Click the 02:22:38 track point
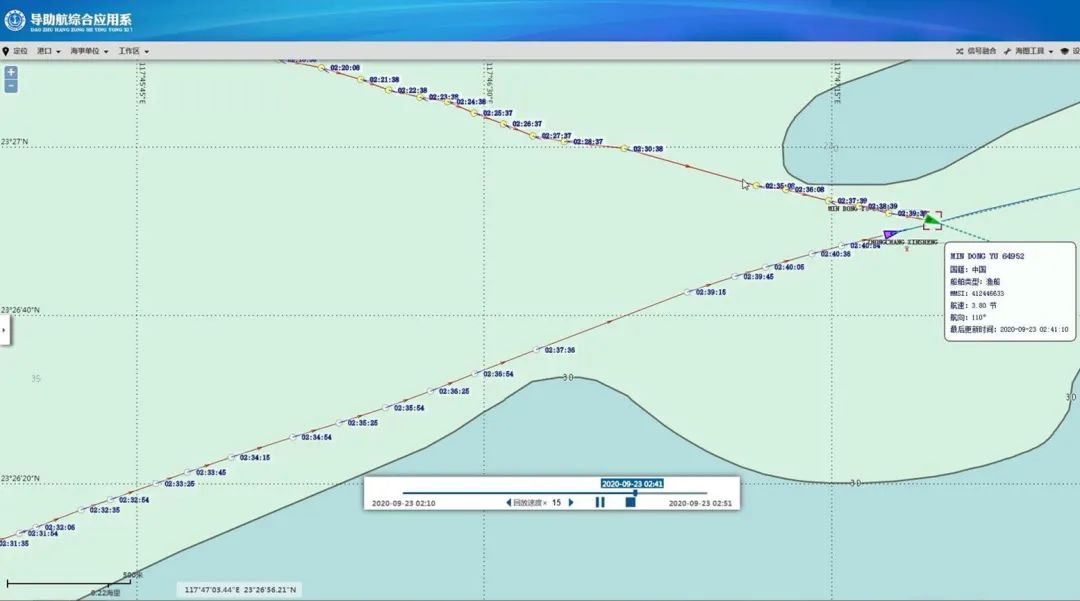1080x601 pixels. 389,90
